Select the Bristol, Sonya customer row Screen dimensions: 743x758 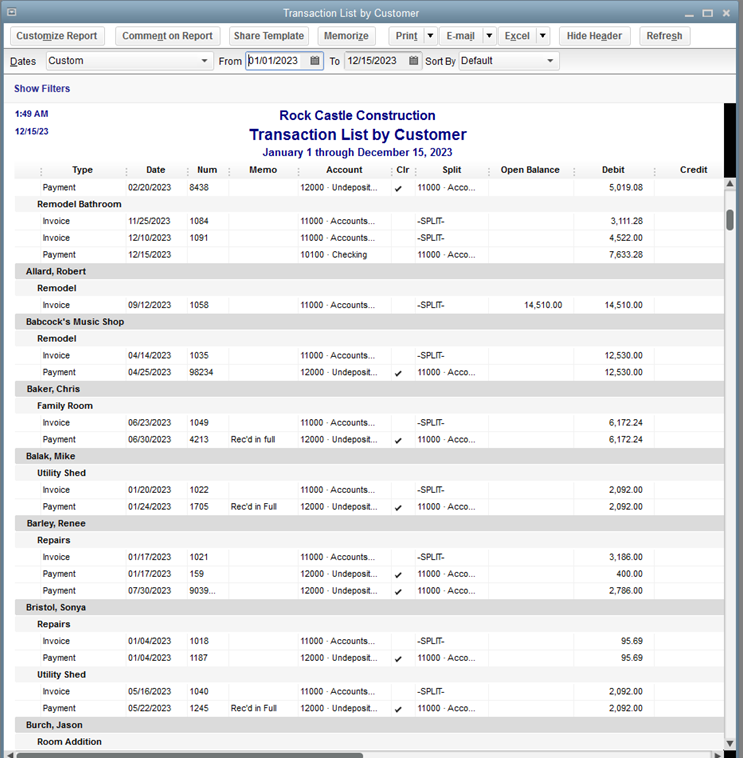pos(369,607)
